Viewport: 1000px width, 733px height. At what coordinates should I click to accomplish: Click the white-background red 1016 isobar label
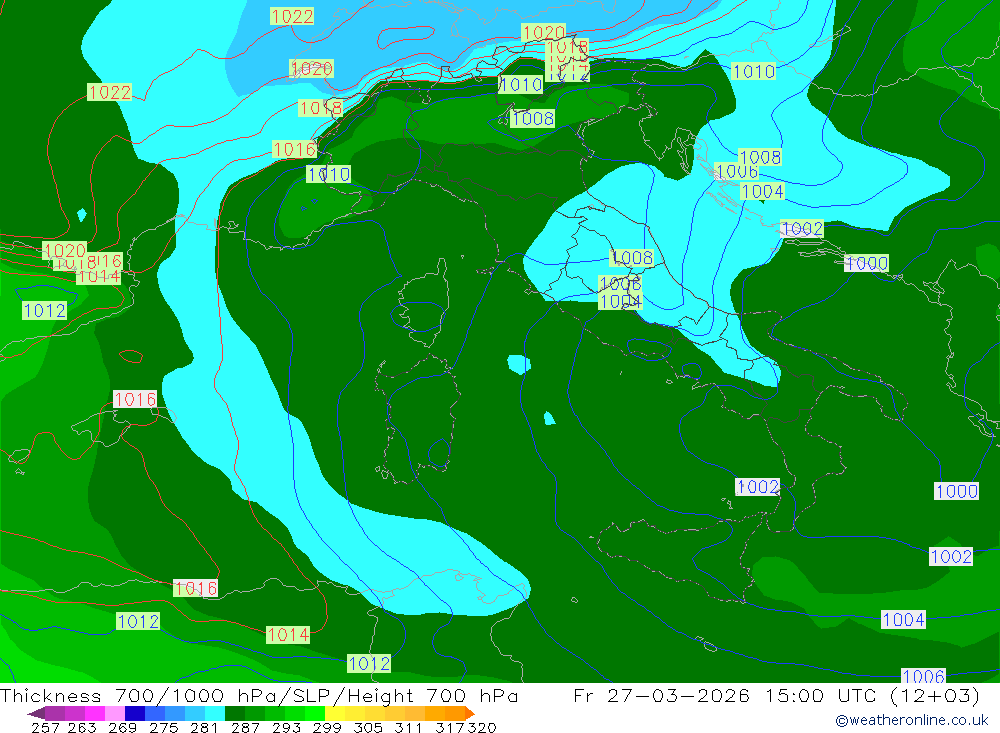[135, 399]
